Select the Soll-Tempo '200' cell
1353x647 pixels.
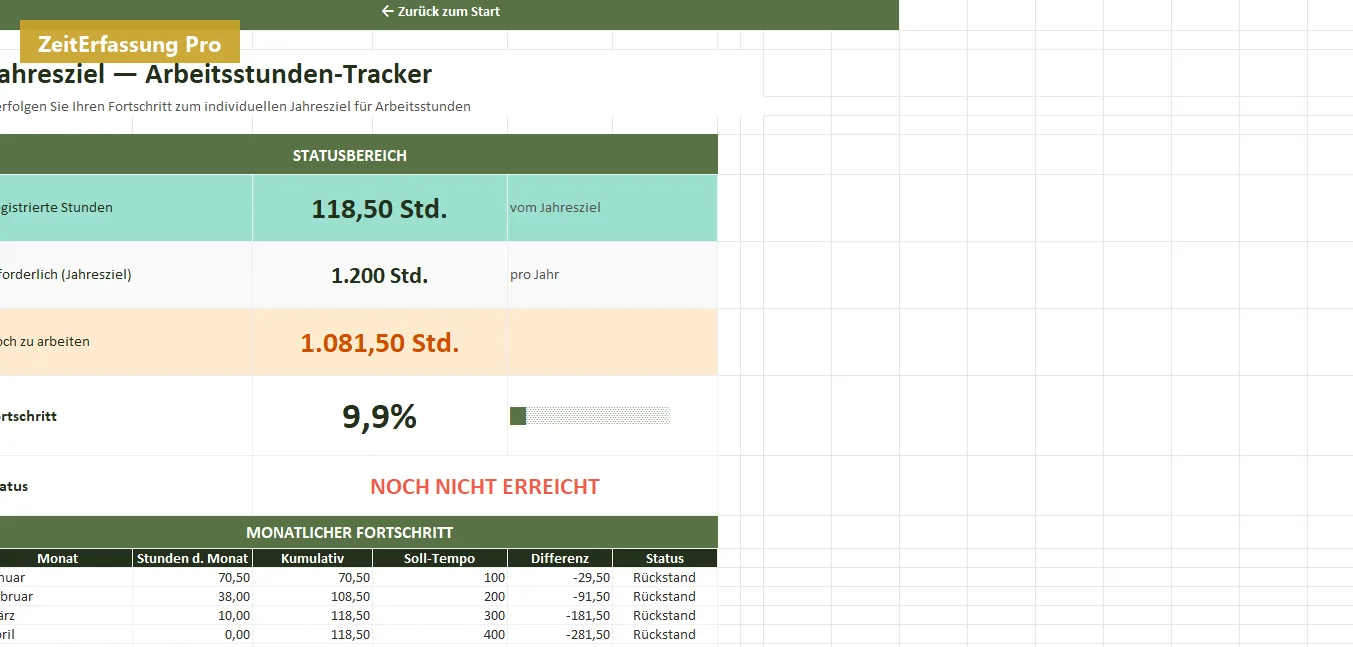coord(440,596)
